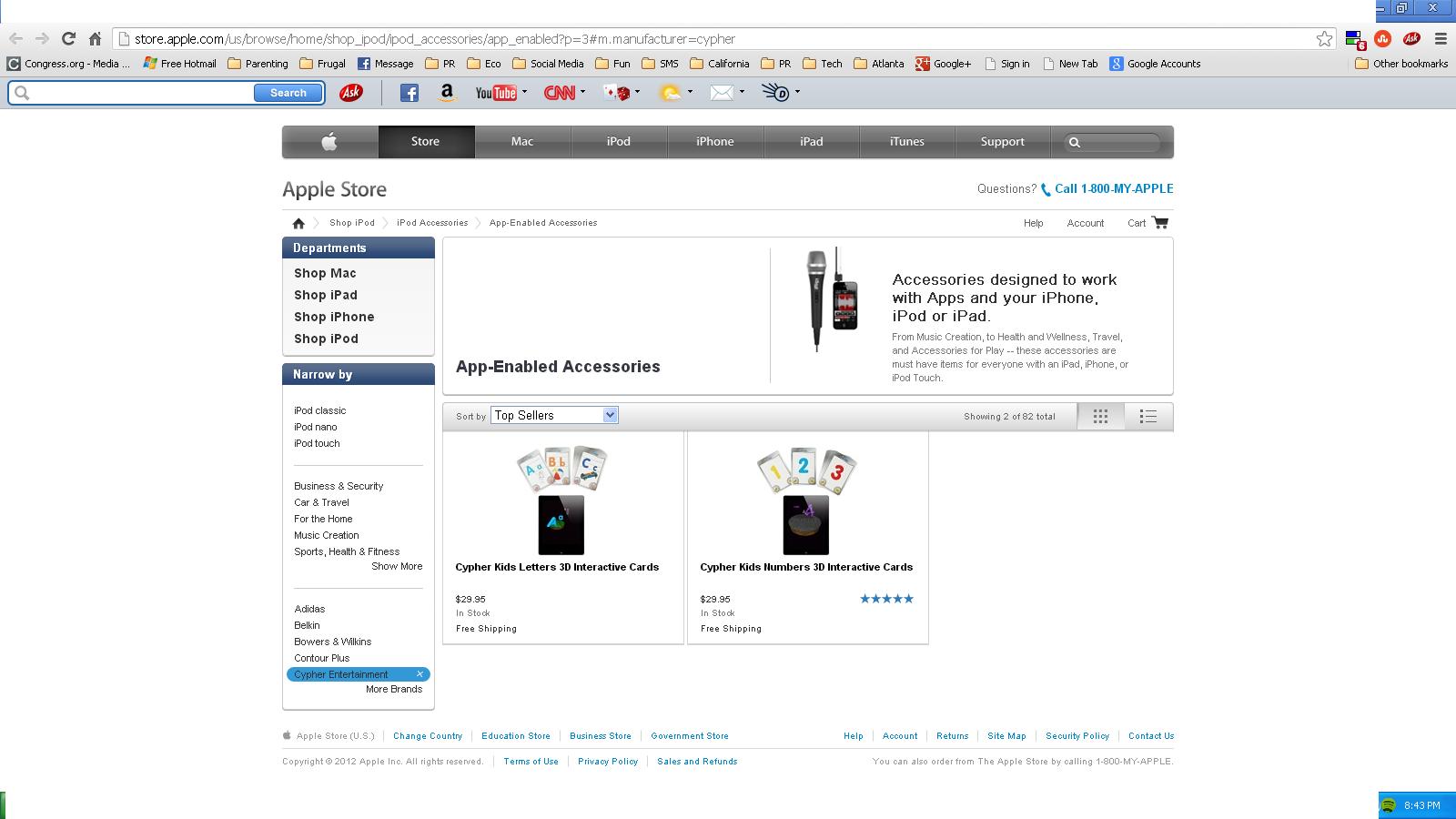Click the Apple logo in navigation bar

329,142
